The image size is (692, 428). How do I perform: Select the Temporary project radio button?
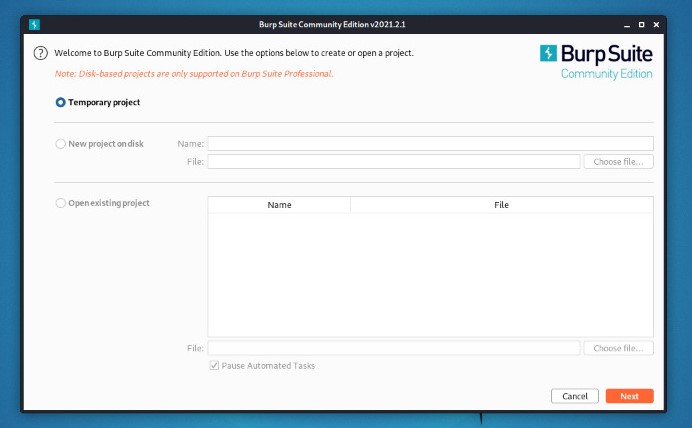click(x=60, y=102)
